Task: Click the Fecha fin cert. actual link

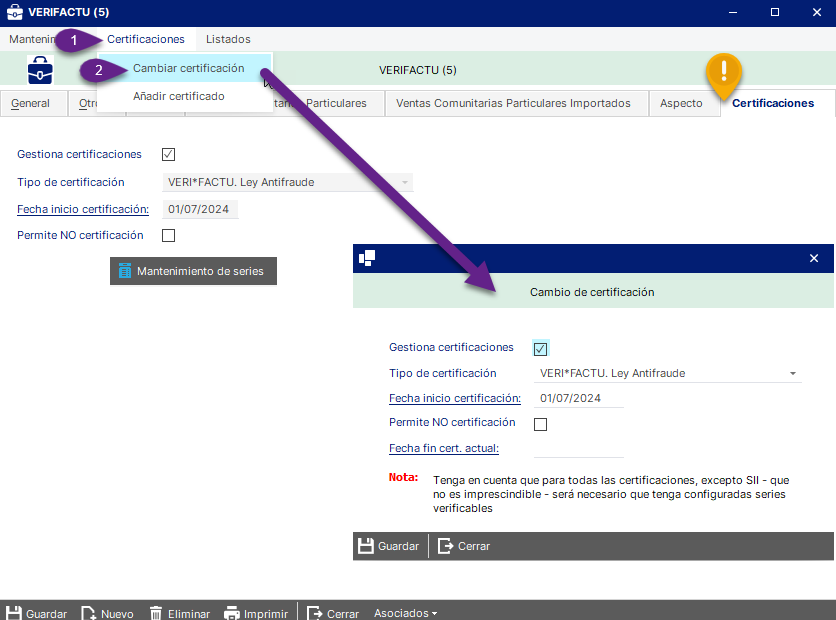Action: click(444, 448)
